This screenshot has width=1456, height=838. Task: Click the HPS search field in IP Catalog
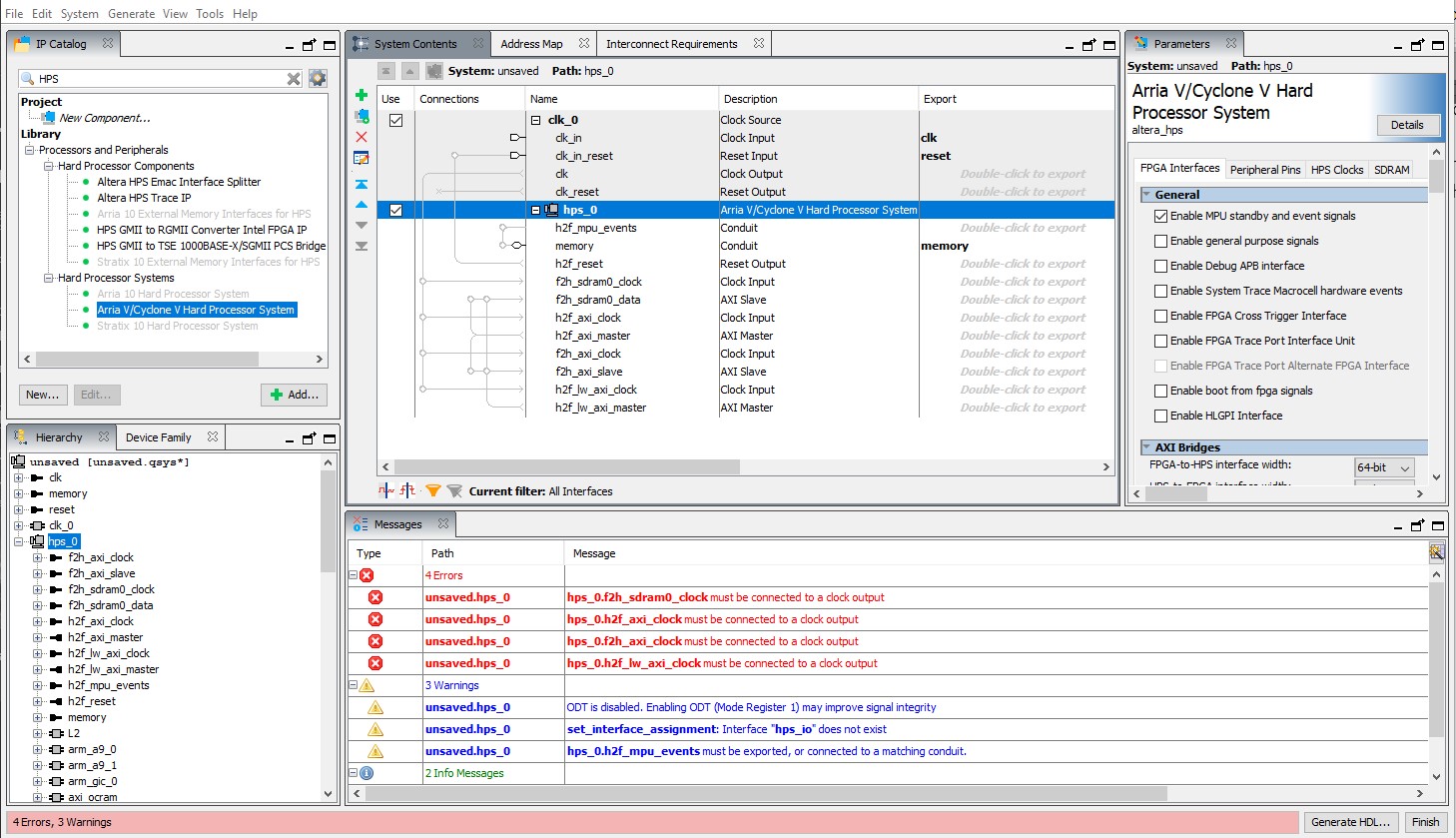tap(160, 79)
